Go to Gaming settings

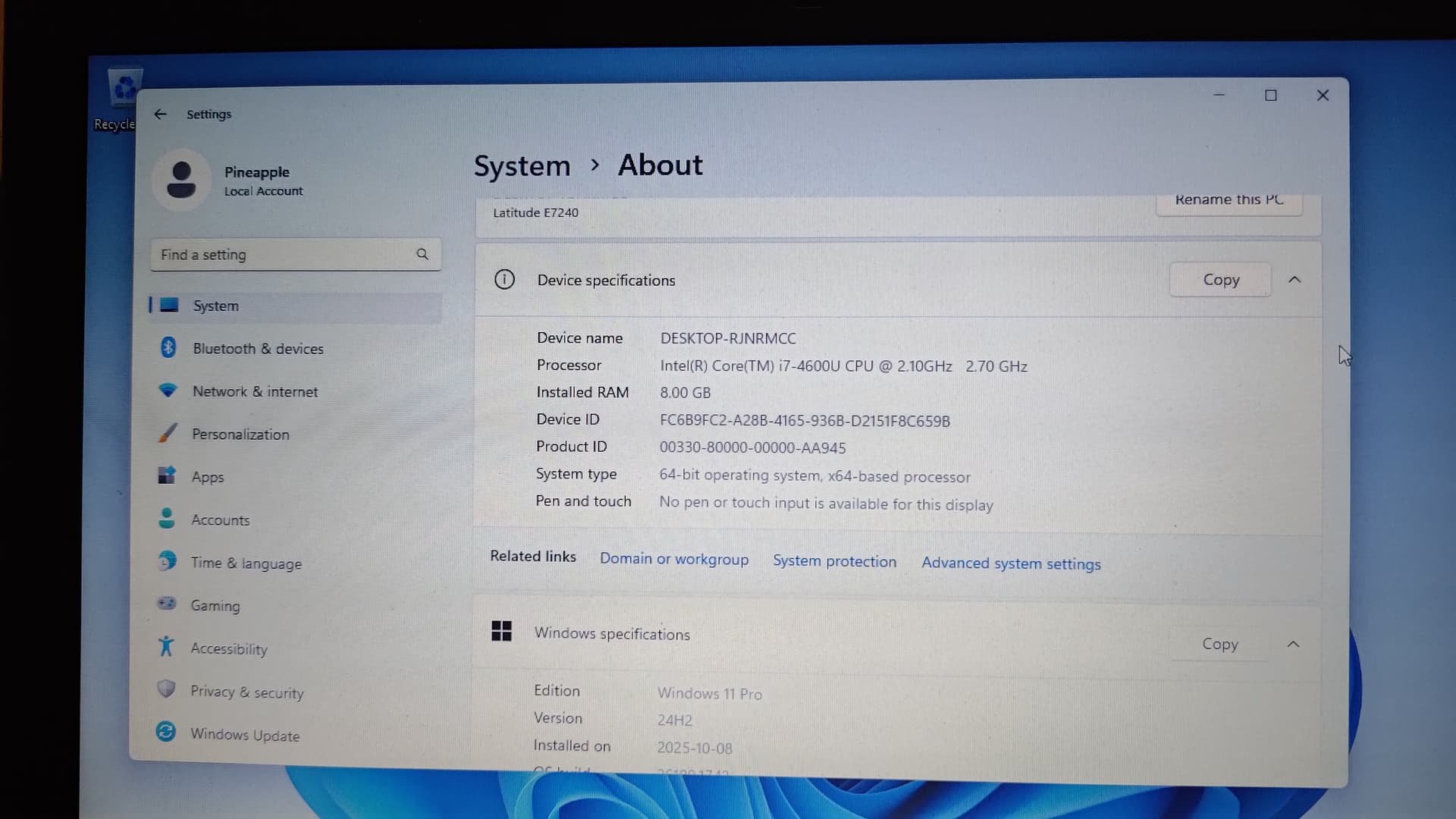point(215,606)
